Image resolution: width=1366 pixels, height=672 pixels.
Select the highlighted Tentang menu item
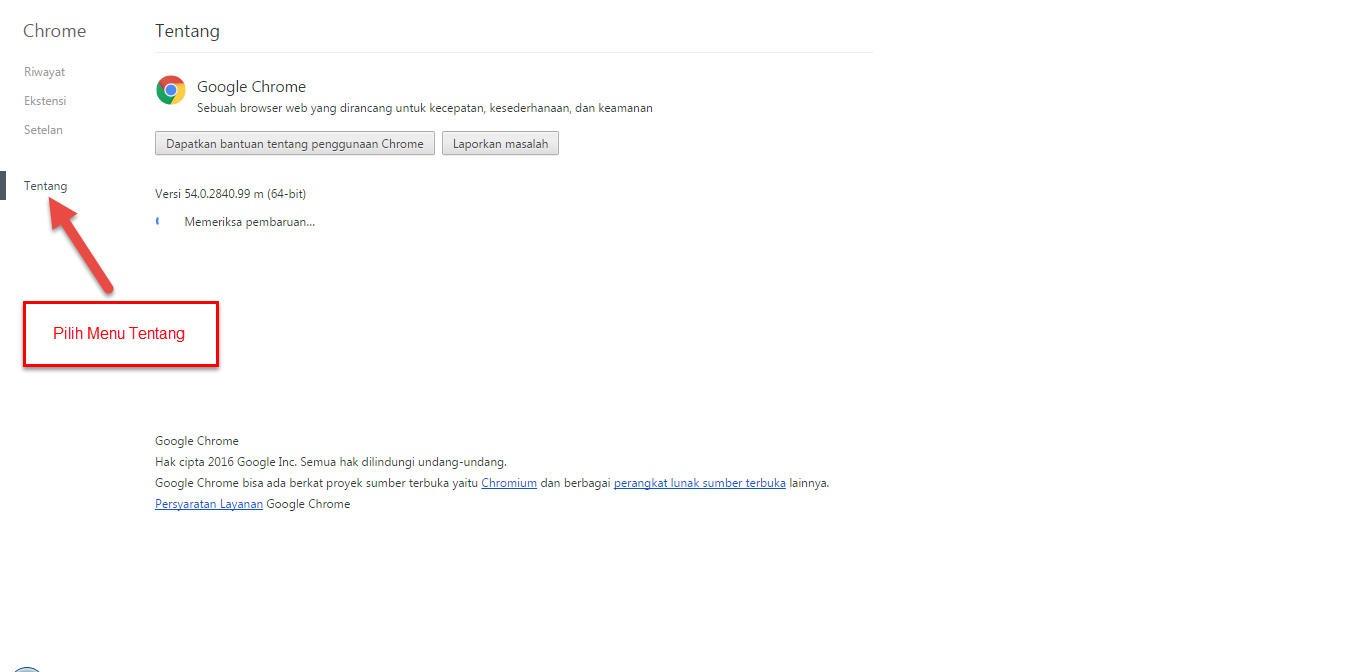pos(46,185)
